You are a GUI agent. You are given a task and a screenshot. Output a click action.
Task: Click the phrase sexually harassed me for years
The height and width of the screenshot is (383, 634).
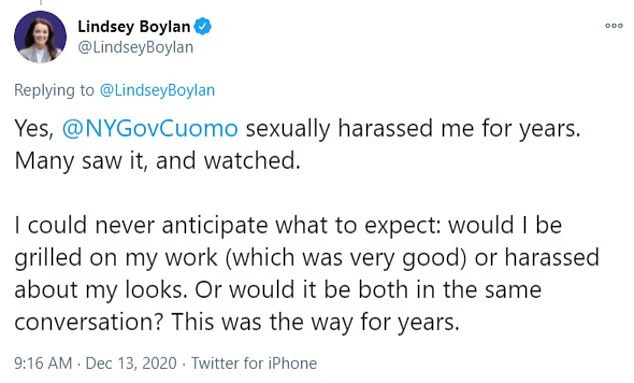(x=413, y=129)
